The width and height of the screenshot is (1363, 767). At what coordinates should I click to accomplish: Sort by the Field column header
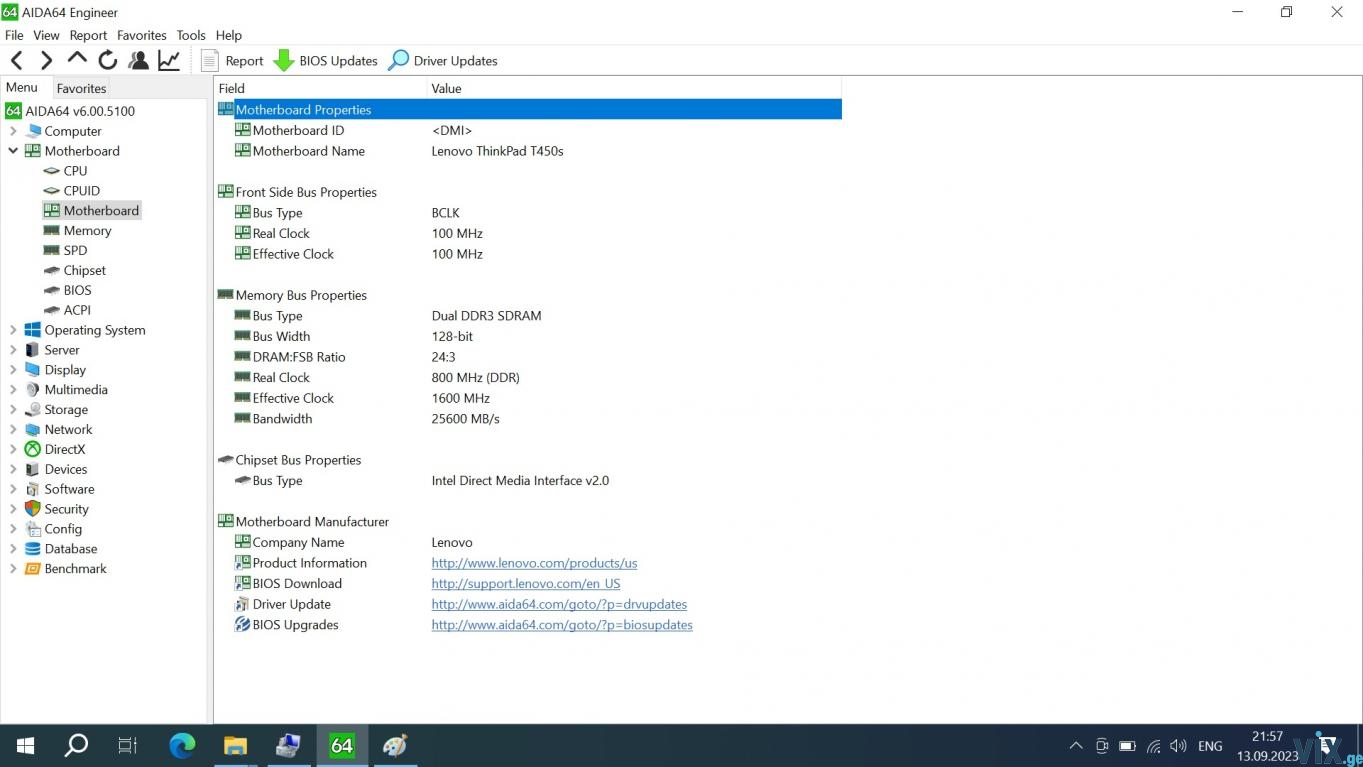320,88
